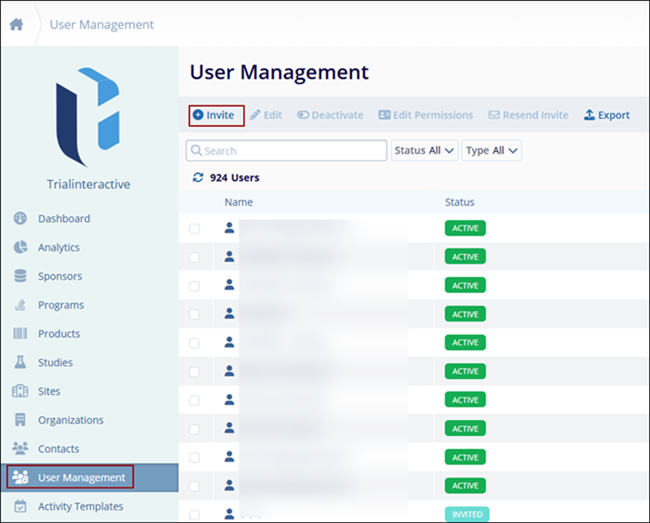This screenshot has width=650, height=523.
Task: Open Activity Templates menu item
Action: coord(80,506)
